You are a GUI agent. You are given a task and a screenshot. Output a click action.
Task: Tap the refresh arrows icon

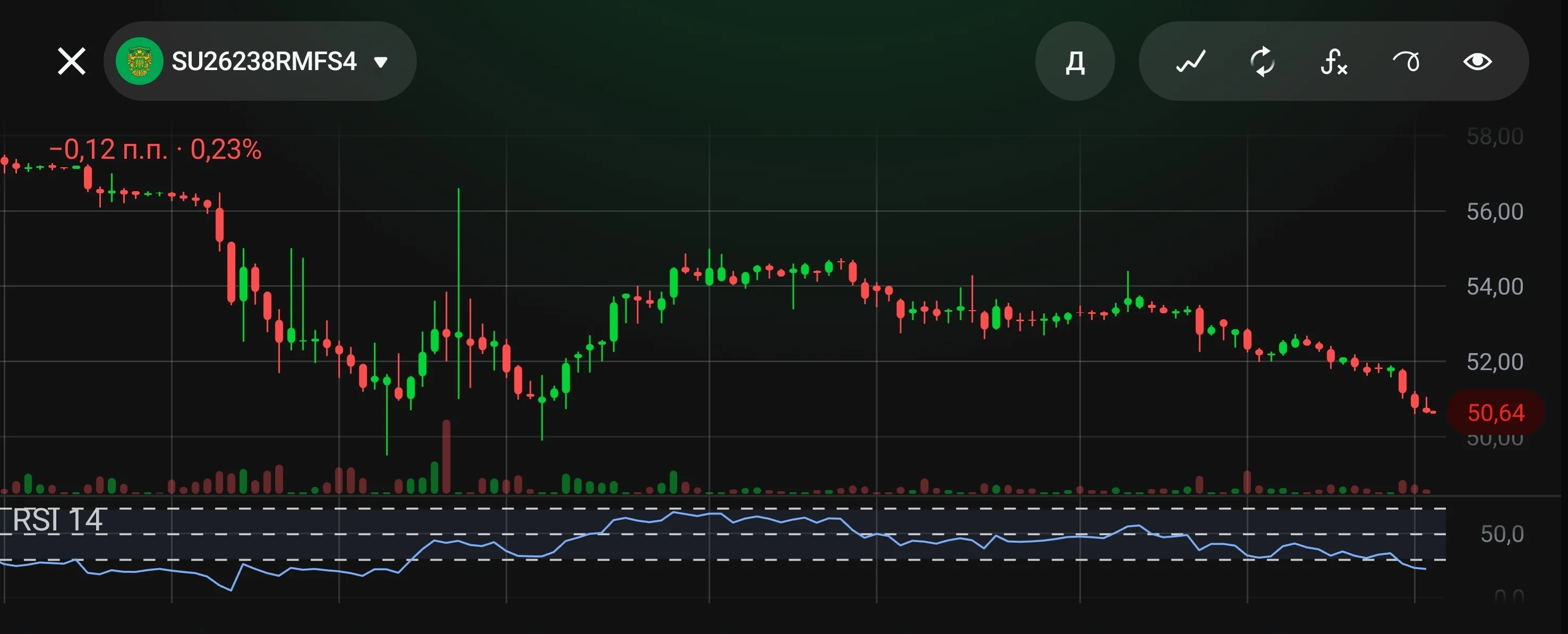click(1262, 62)
